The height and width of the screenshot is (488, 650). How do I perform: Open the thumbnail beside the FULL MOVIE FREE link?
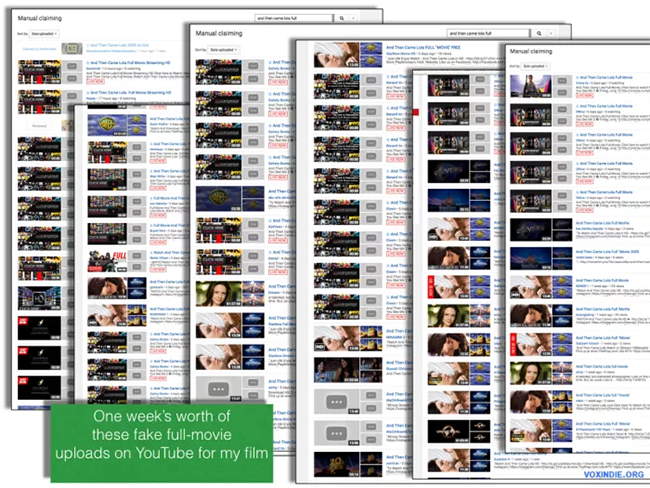pyautogui.click(x=337, y=55)
